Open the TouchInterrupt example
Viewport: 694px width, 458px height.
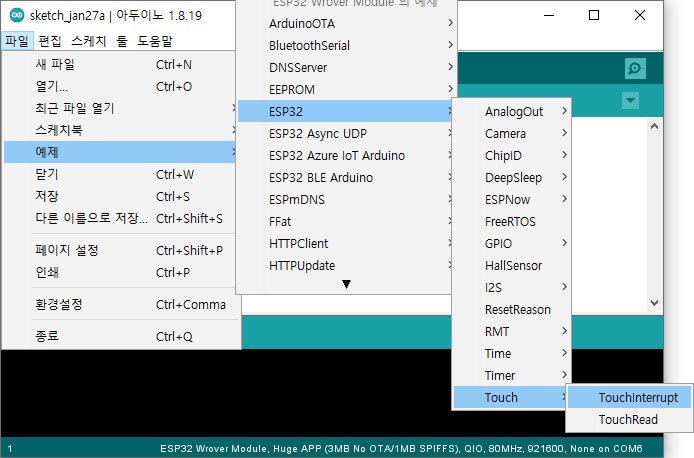pos(629,397)
